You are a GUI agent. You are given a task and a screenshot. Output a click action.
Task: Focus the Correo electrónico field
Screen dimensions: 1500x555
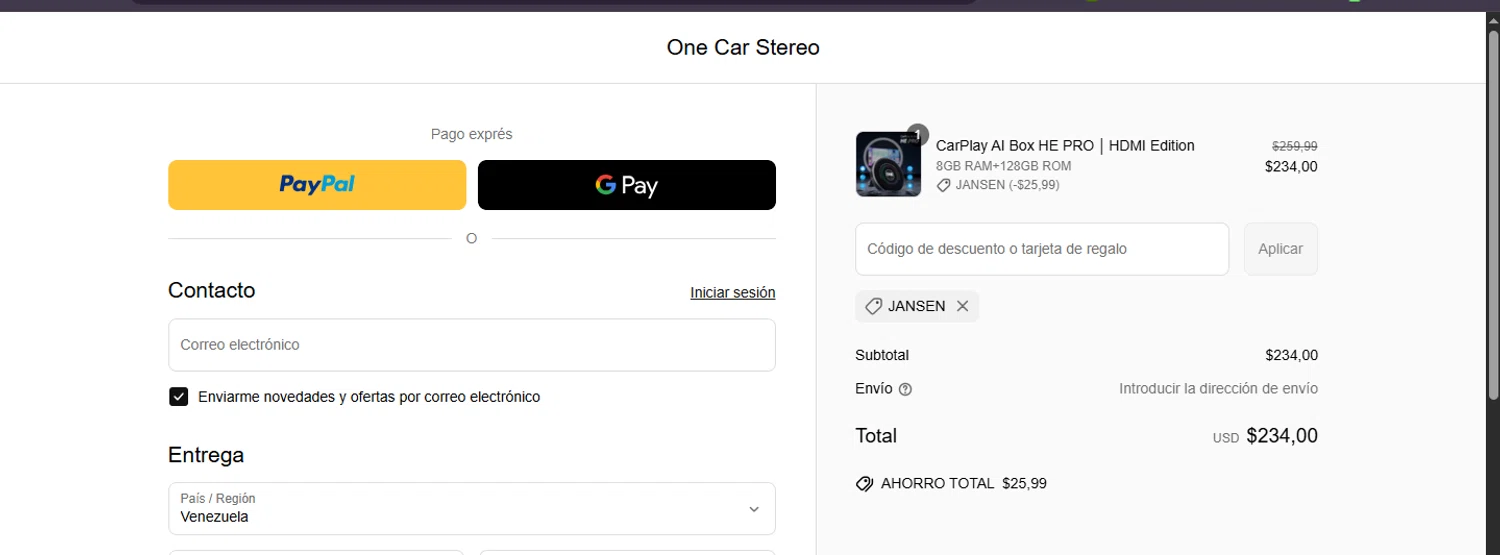(x=472, y=345)
